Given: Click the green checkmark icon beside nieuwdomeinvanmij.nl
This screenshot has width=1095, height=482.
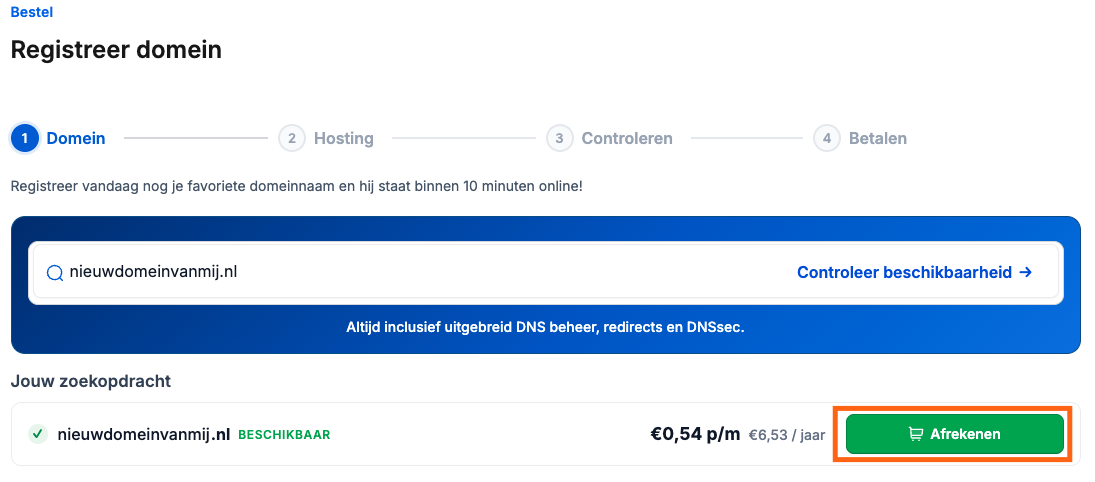Looking at the screenshot, I should pos(37,434).
